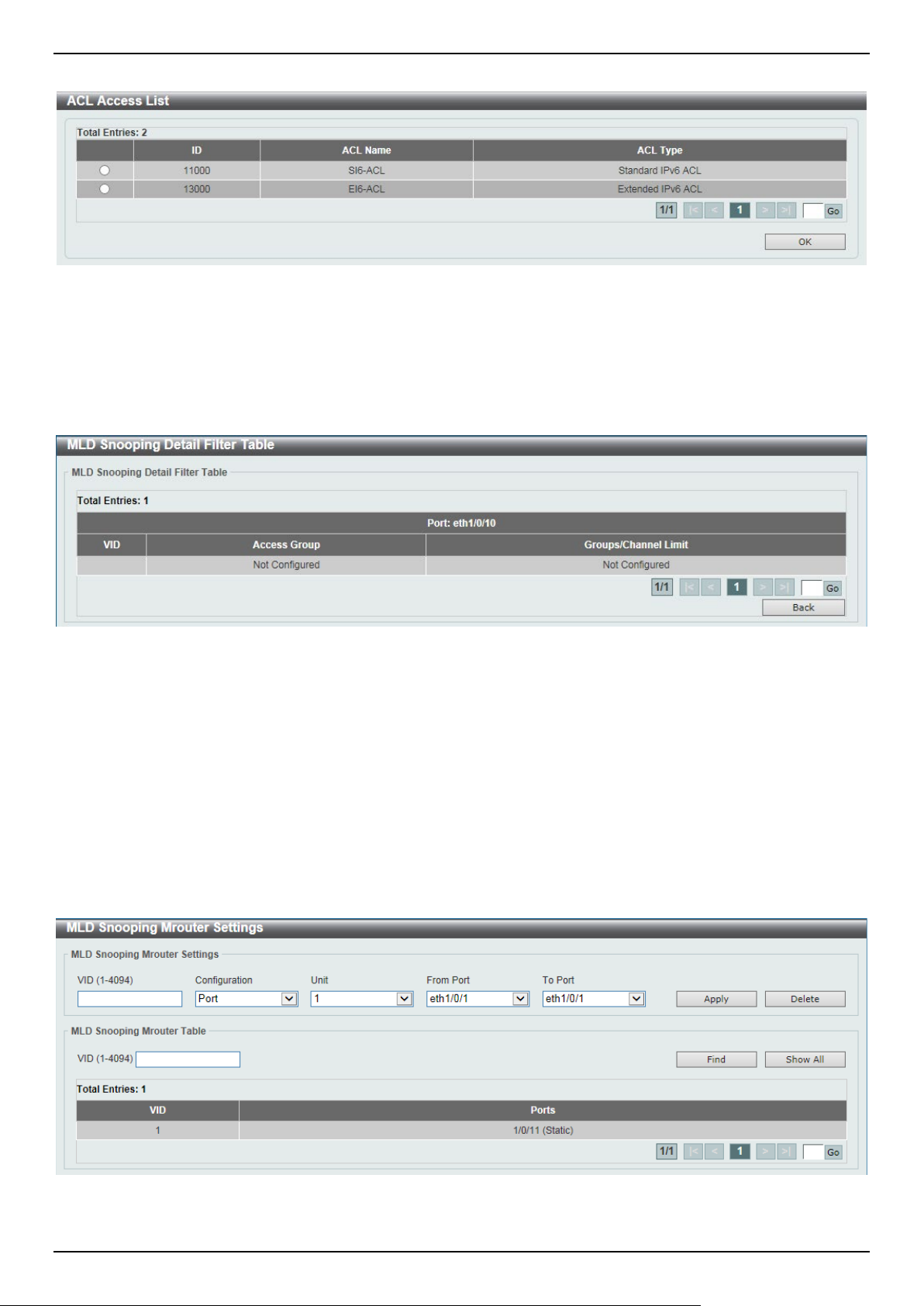Go to previous page in Detail Filter Table
This screenshot has width=924, height=1306.
pyautogui.click(x=710, y=587)
